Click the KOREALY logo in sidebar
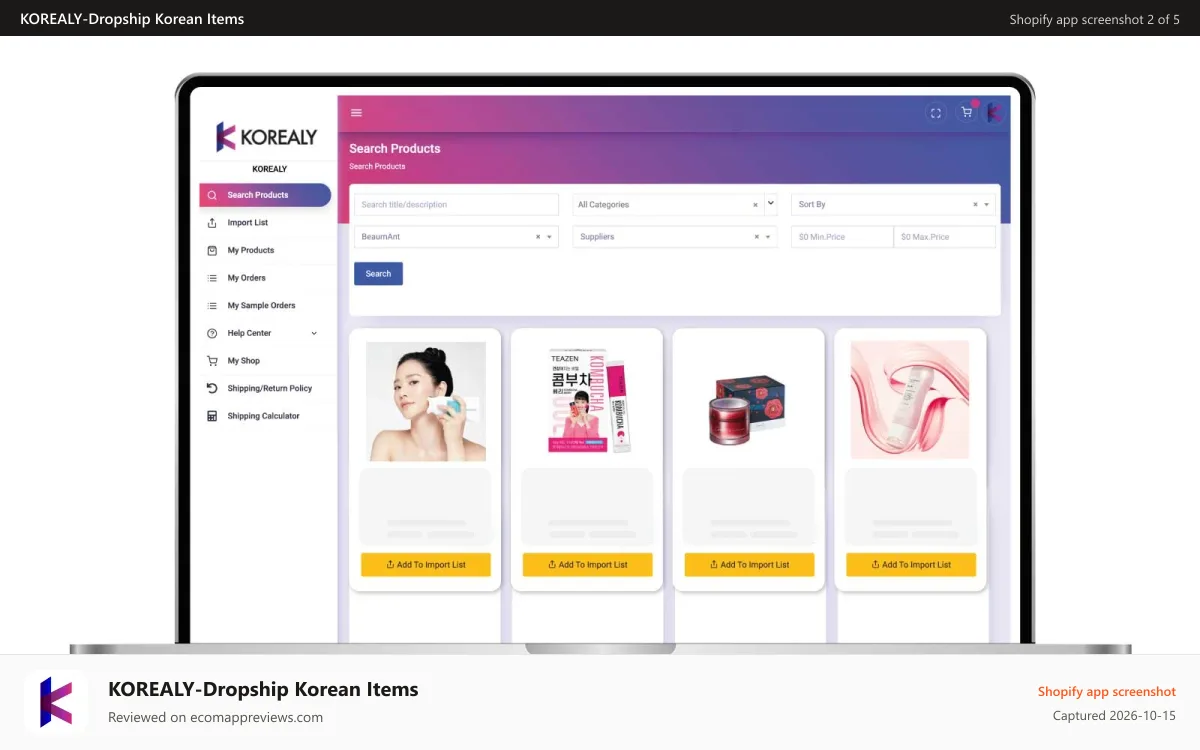 click(x=267, y=137)
